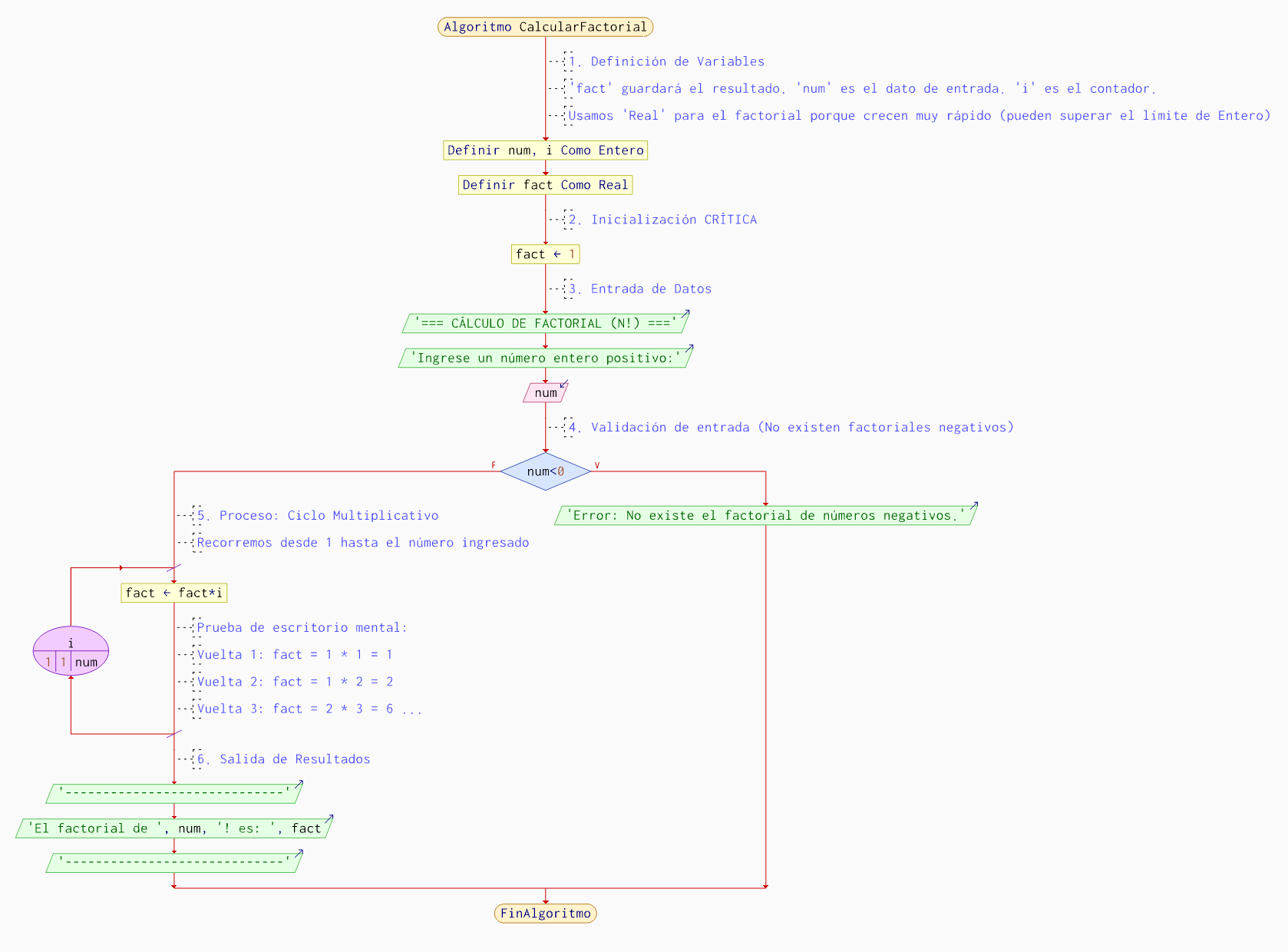The image size is (1288, 952).
Task: Click the Algoritmo CalcularFactorial start node
Action: click(545, 27)
